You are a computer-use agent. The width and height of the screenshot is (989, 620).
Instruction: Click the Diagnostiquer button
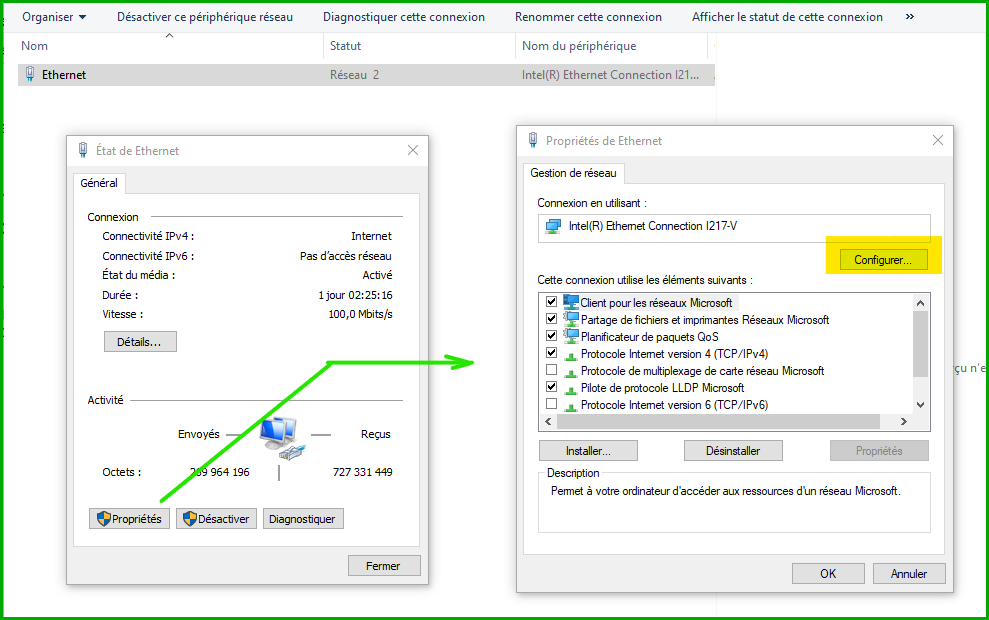tap(303, 519)
